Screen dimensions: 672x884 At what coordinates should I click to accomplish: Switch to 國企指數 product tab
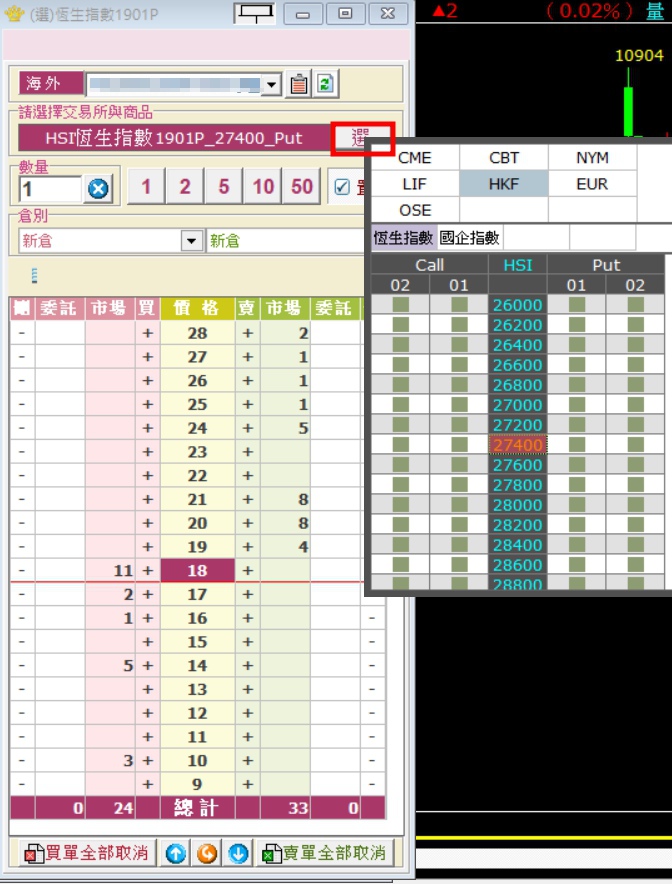coord(470,238)
